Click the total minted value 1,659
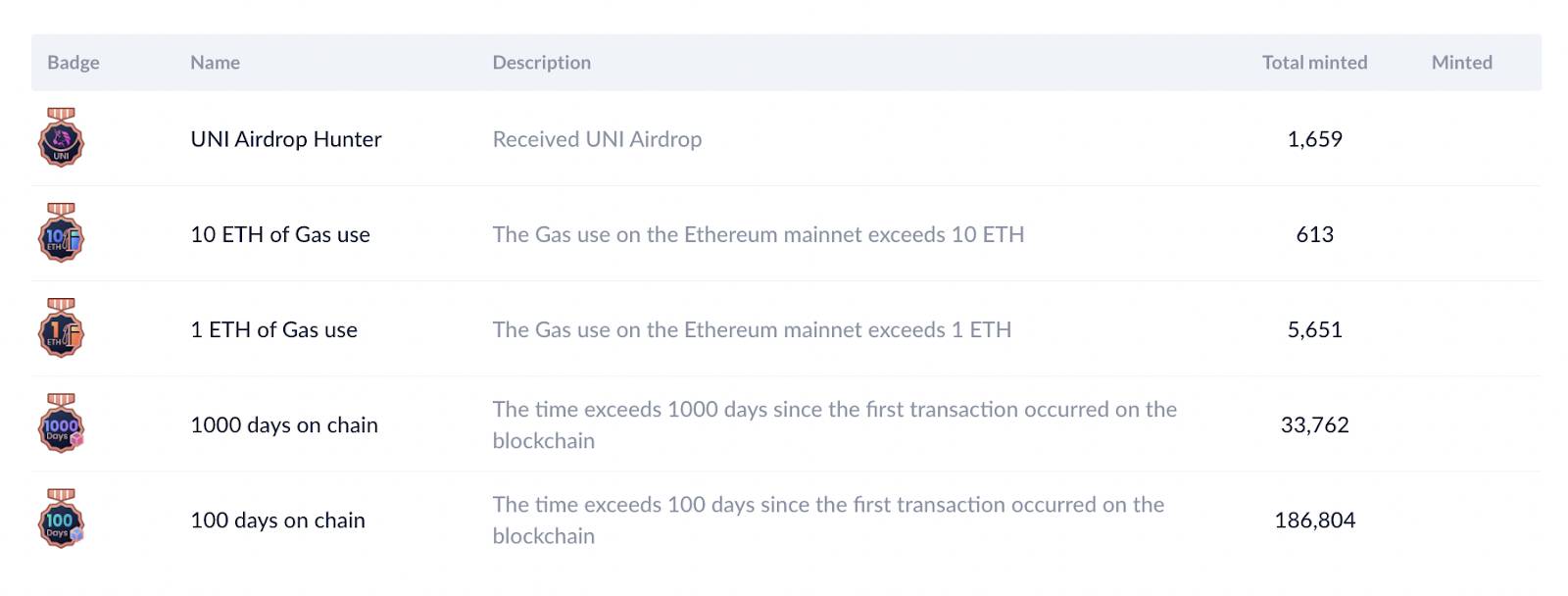 pyautogui.click(x=1315, y=139)
